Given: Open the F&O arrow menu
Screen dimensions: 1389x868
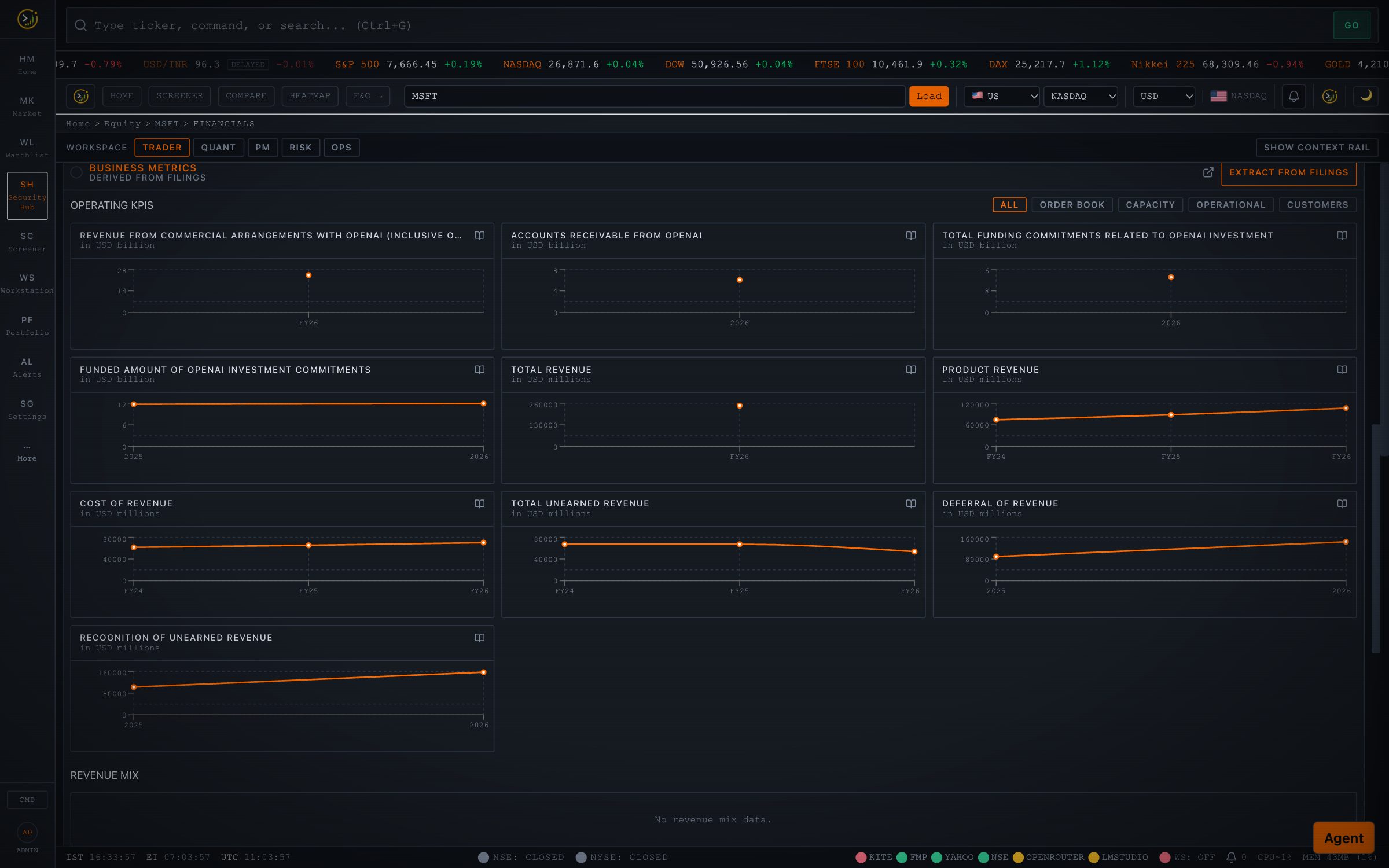Looking at the screenshot, I should (368, 96).
